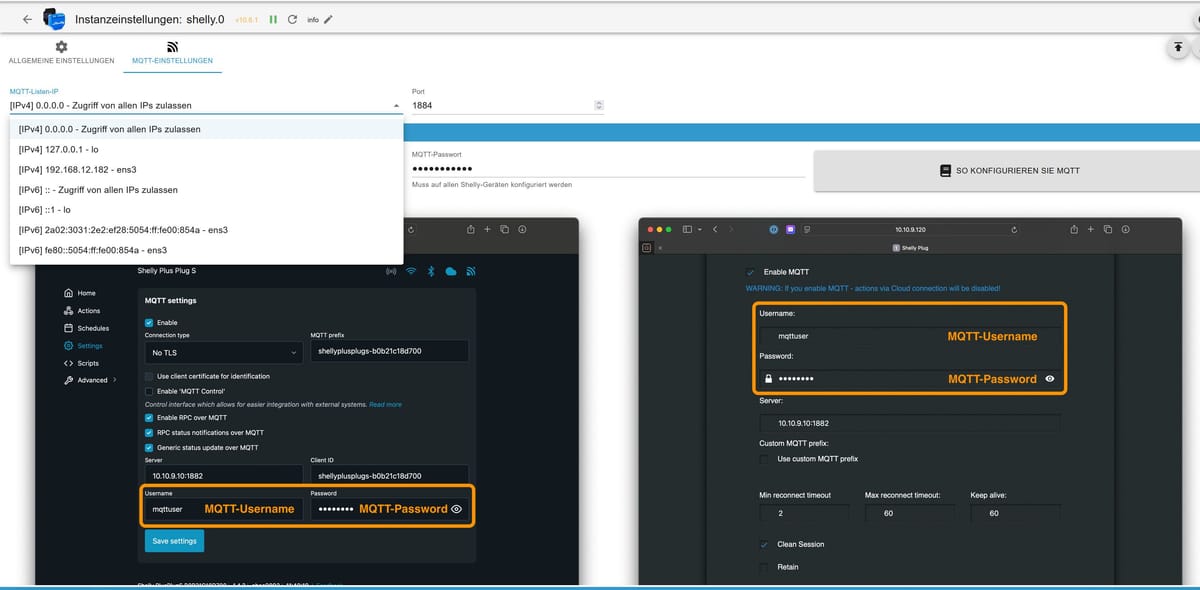
Task: Click Keep alive field
Action: pyautogui.click(x=1015, y=513)
